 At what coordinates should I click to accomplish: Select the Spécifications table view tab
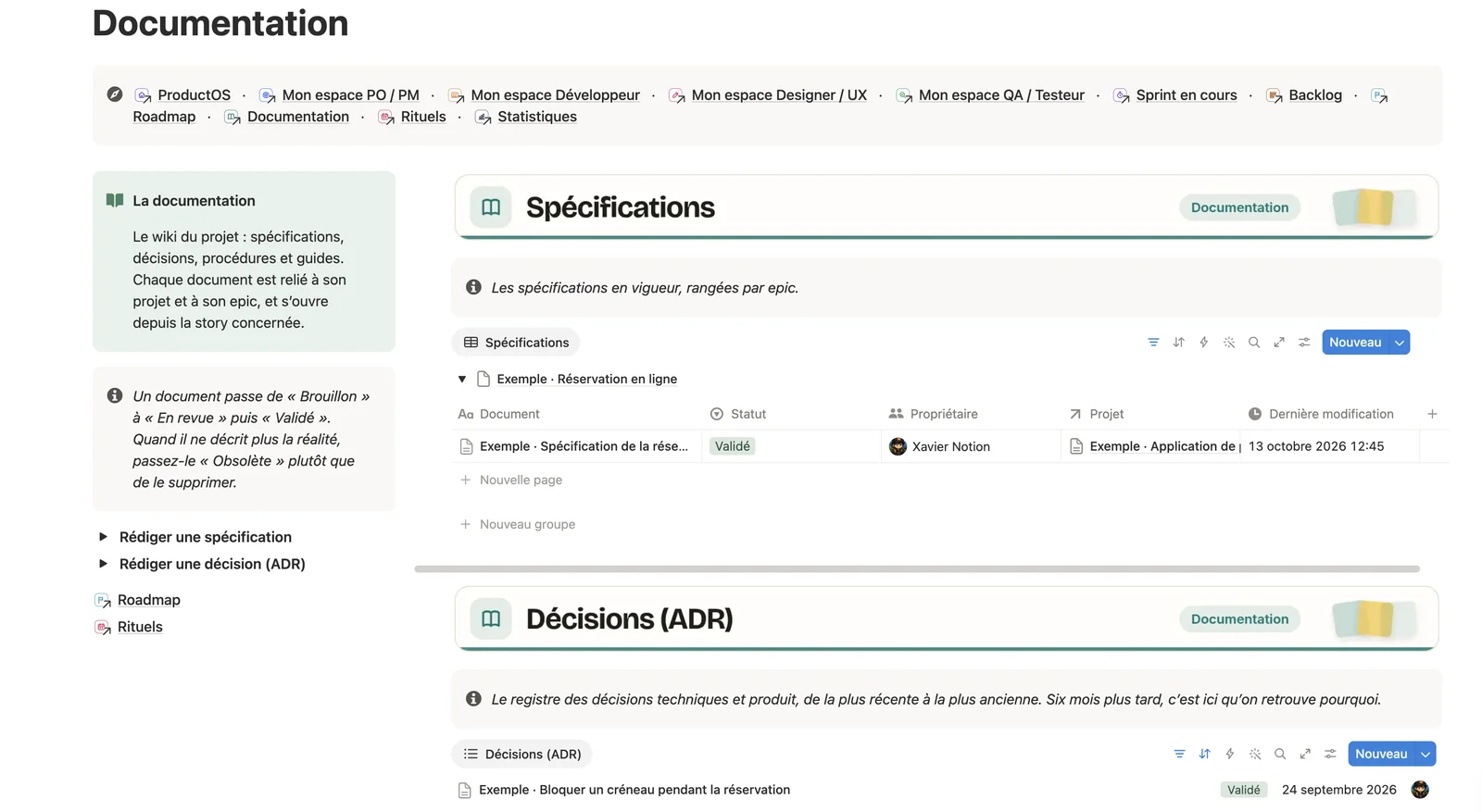(x=516, y=343)
